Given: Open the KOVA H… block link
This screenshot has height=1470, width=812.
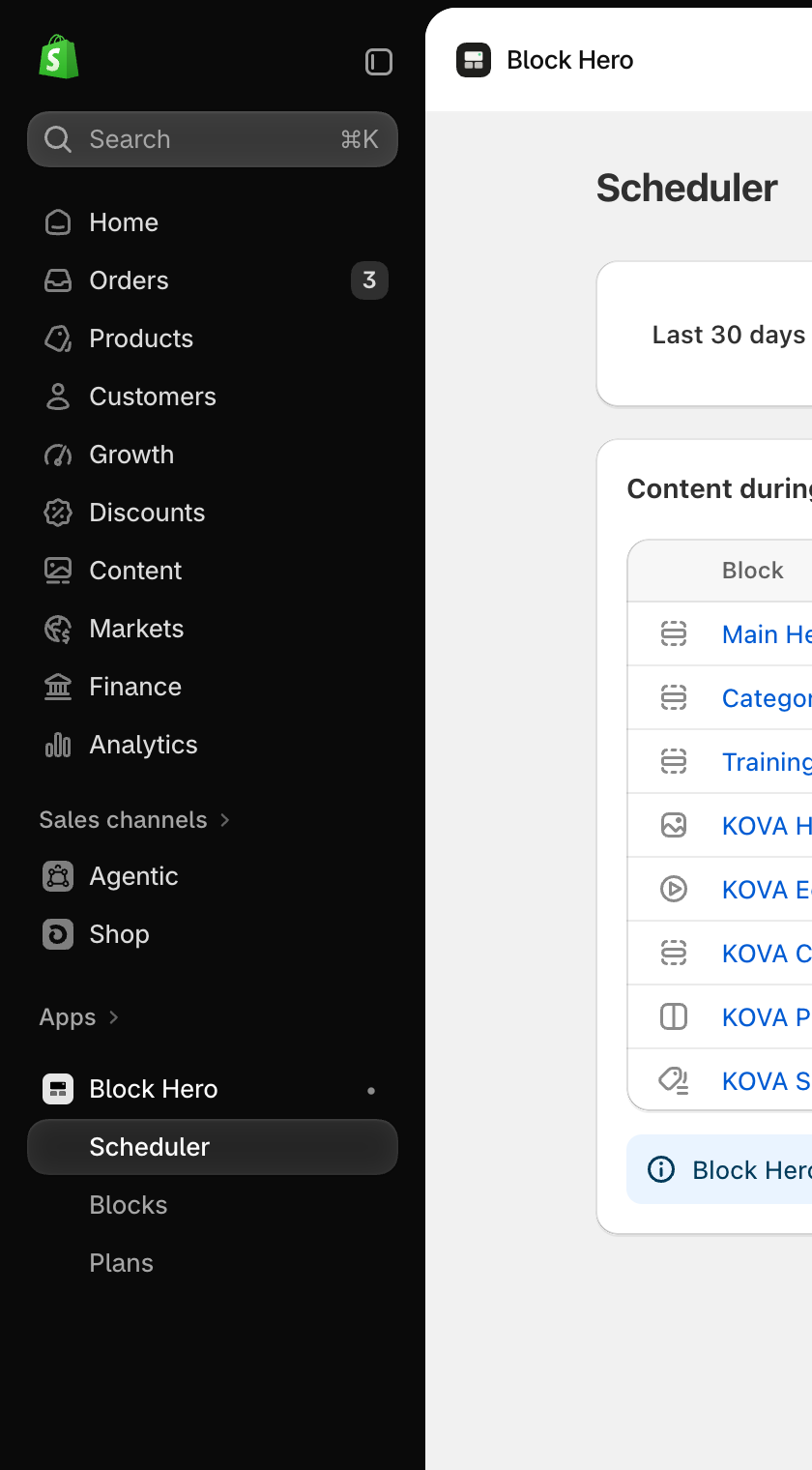Looking at the screenshot, I should (x=767, y=826).
